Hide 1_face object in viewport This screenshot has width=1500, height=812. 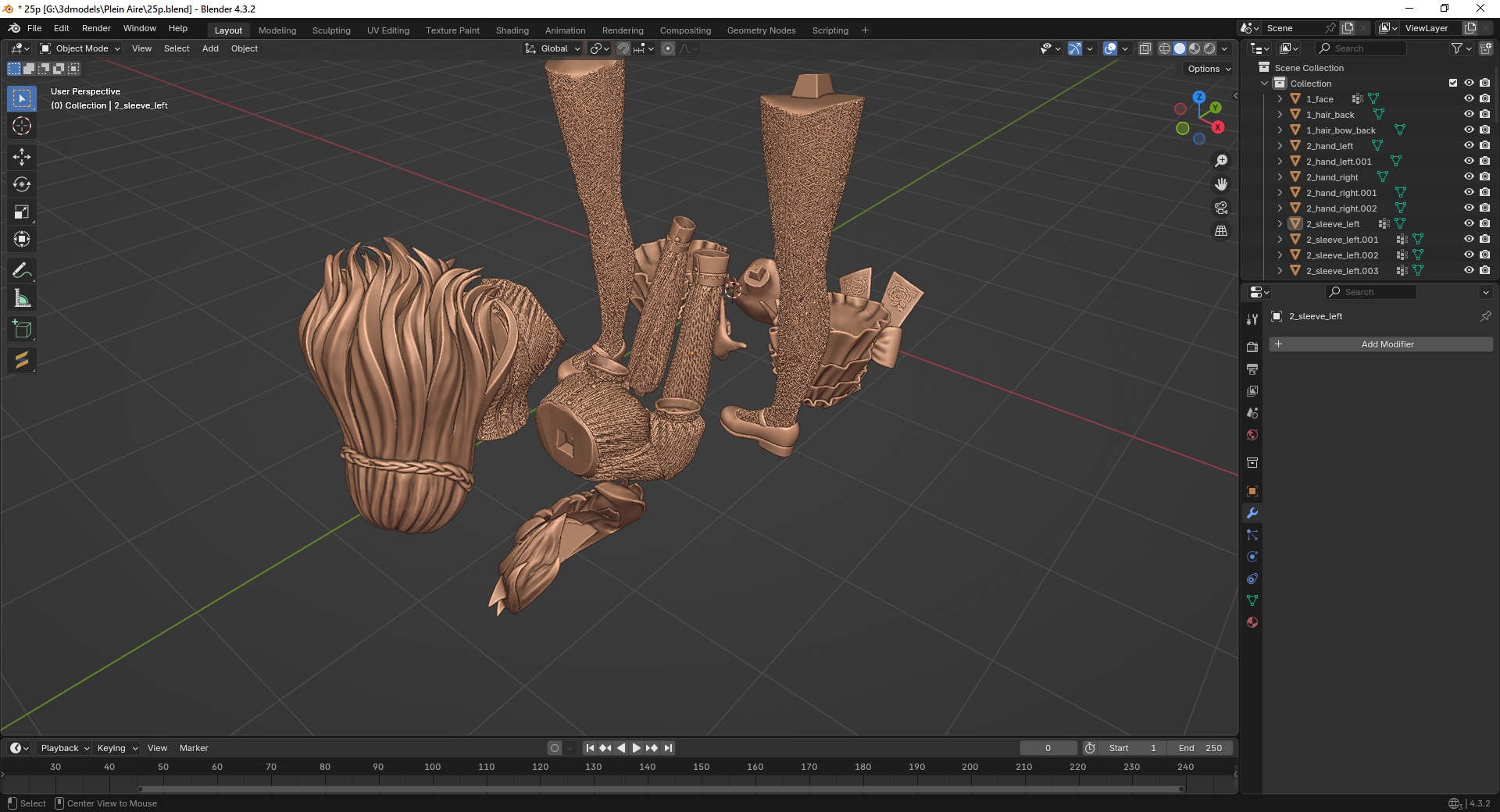pyautogui.click(x=1469, y=98)
